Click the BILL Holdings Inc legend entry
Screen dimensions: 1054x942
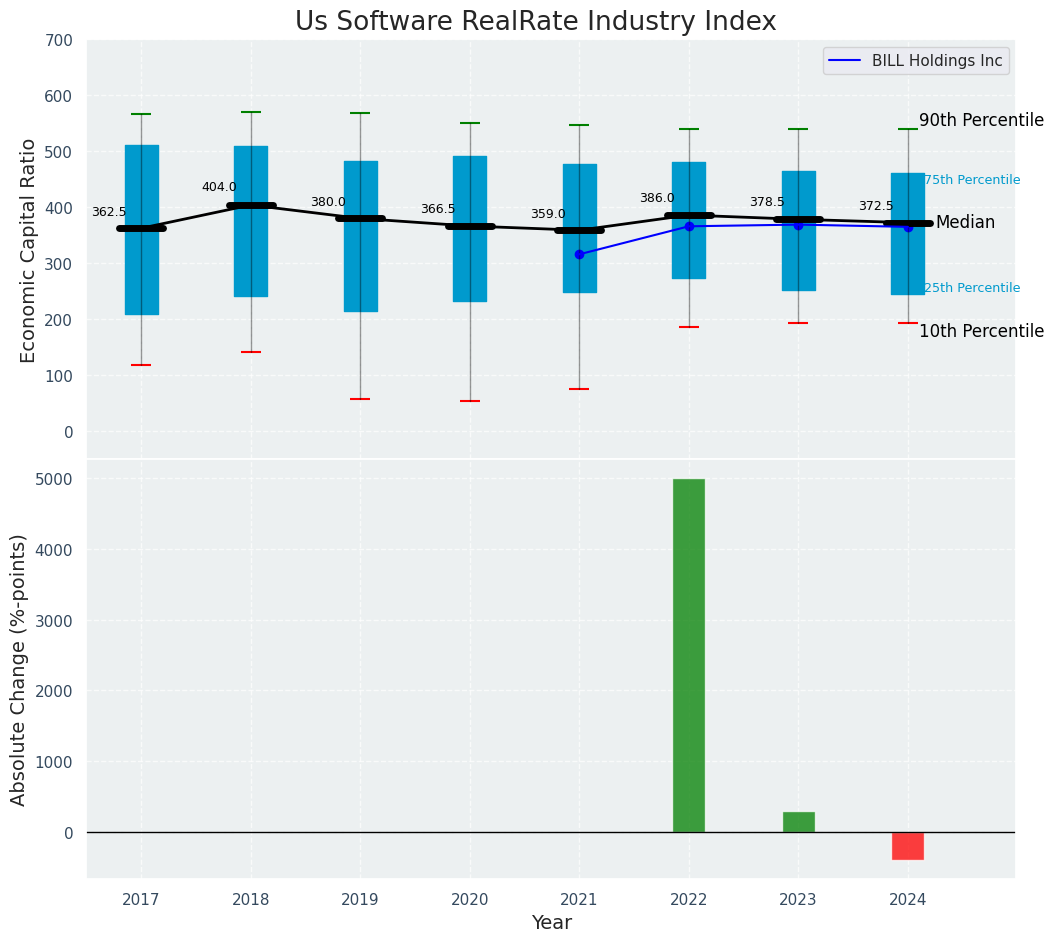coord(916,61)
